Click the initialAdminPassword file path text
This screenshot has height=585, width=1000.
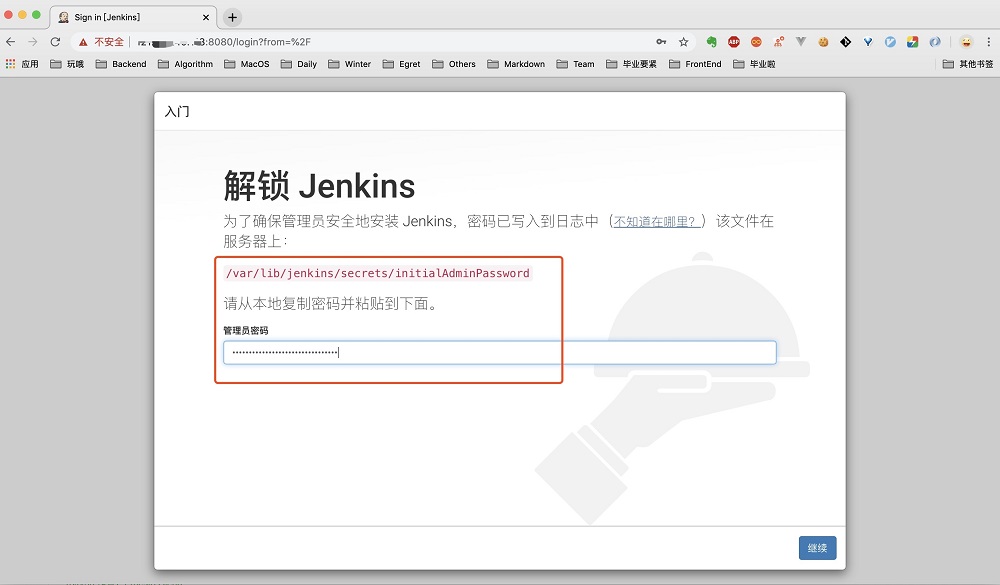(378, 273)
